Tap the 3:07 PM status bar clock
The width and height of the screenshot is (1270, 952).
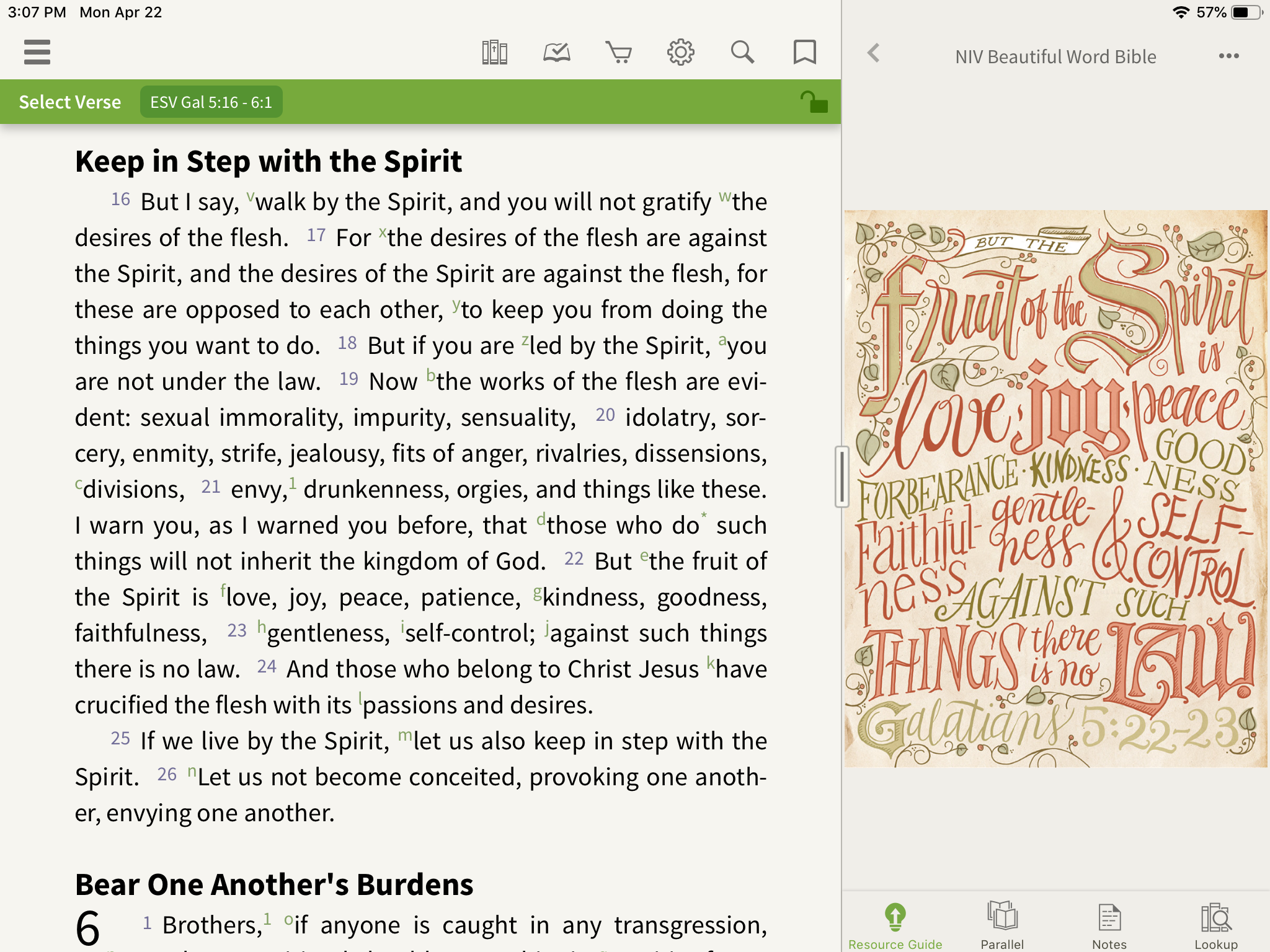tap(37, 12)
